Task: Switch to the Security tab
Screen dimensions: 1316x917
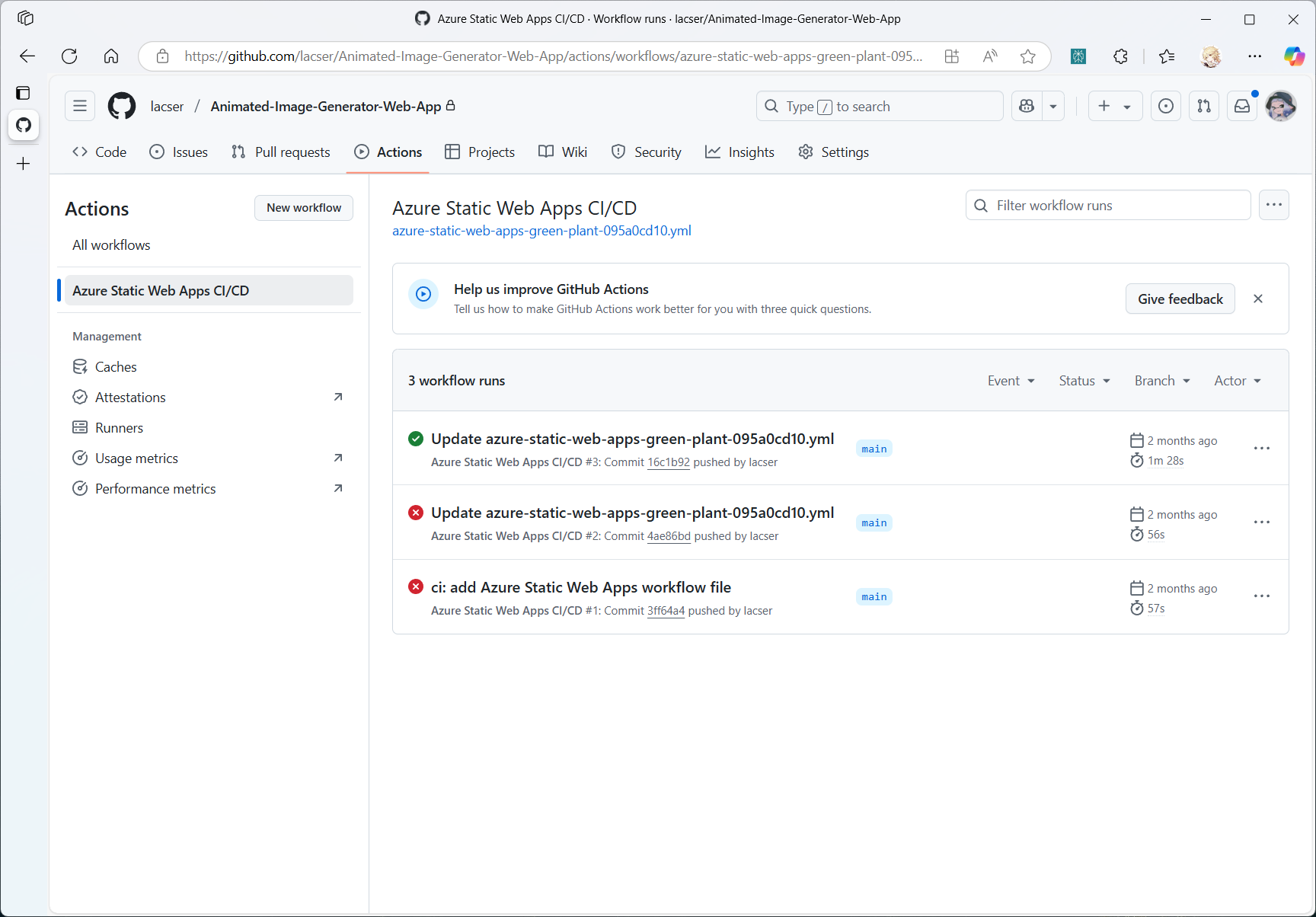Action: pos(647,152)
